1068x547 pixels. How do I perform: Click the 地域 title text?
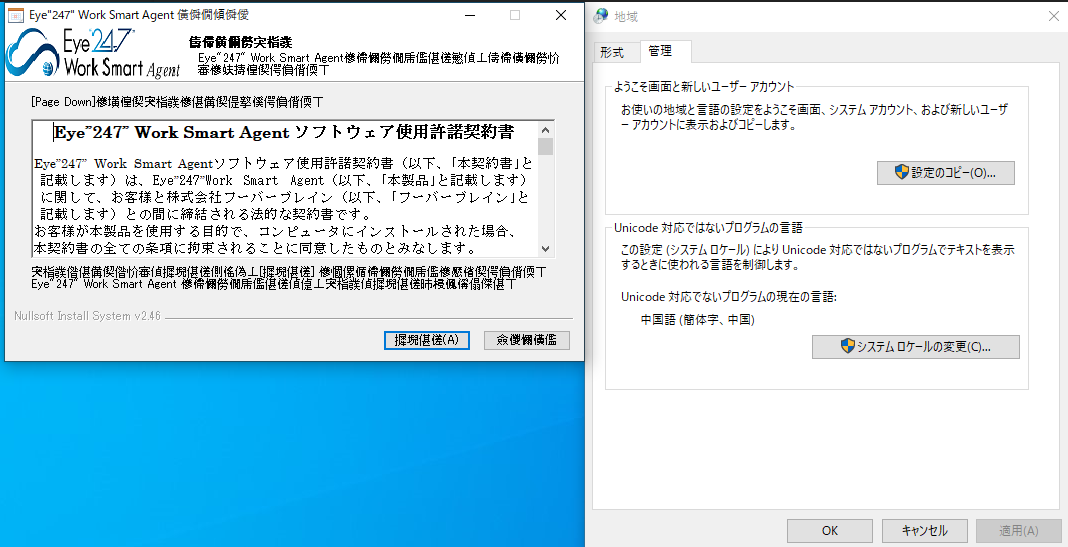626,16
